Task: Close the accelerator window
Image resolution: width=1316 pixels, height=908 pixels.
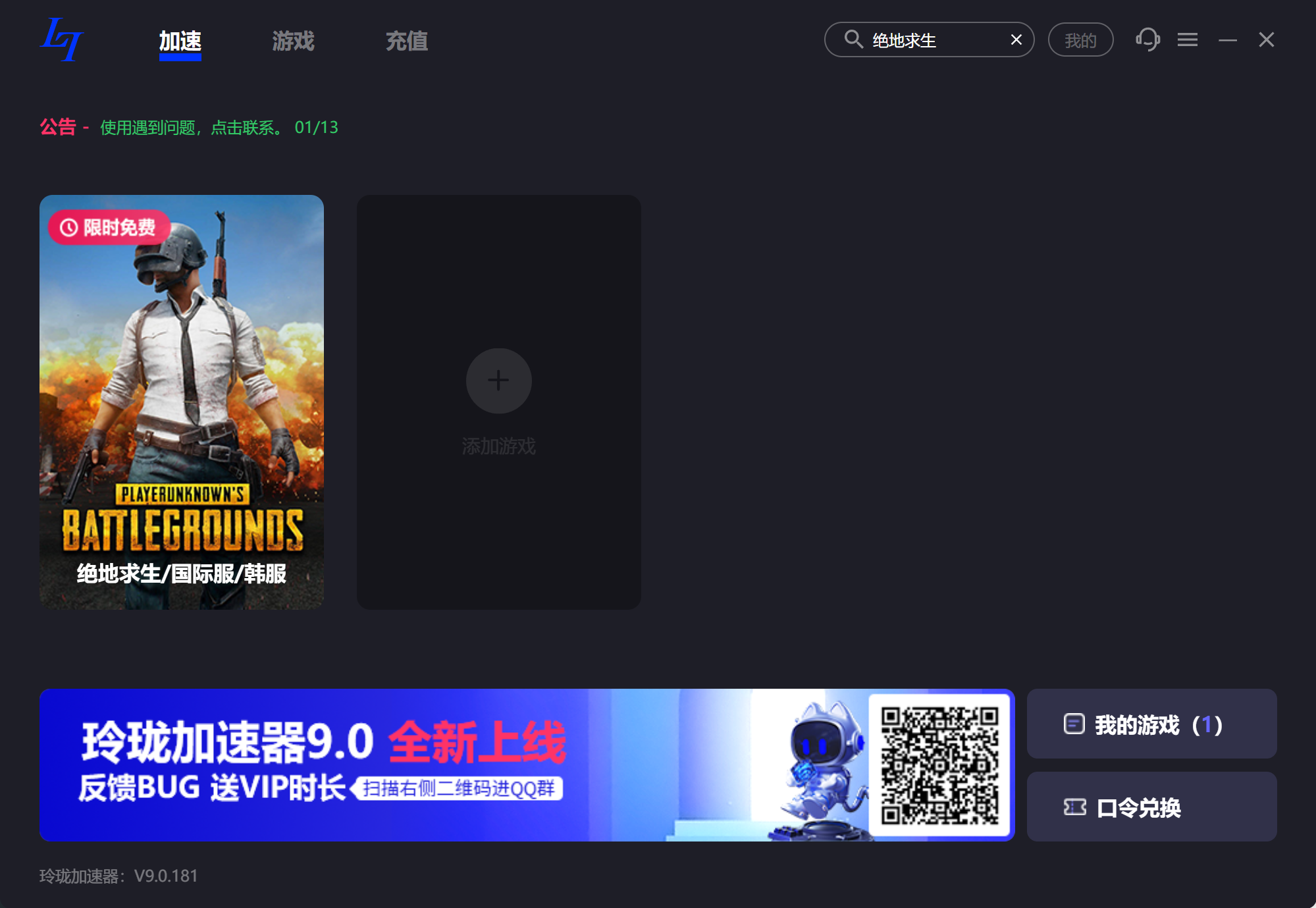Action: click(x=1266, y=40)
